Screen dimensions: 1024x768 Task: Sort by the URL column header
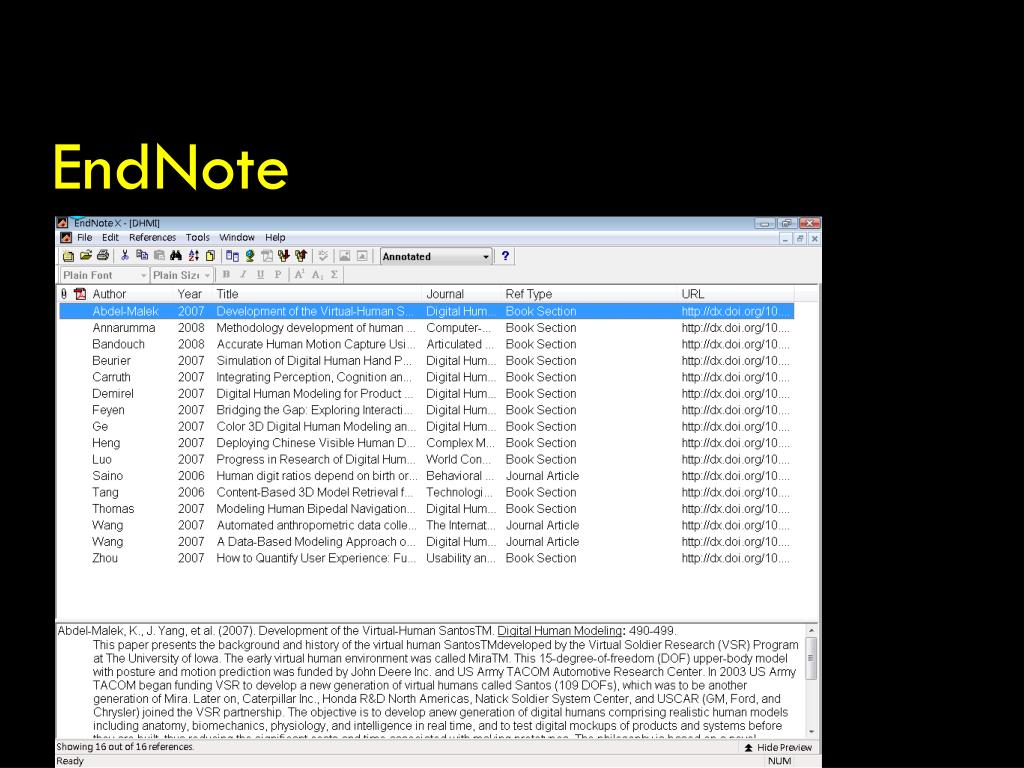pyautogui.click(x=736, y=294)
